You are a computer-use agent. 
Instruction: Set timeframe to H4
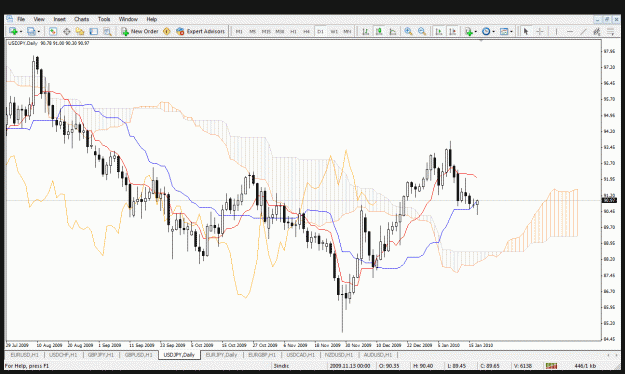click(307, 31)
